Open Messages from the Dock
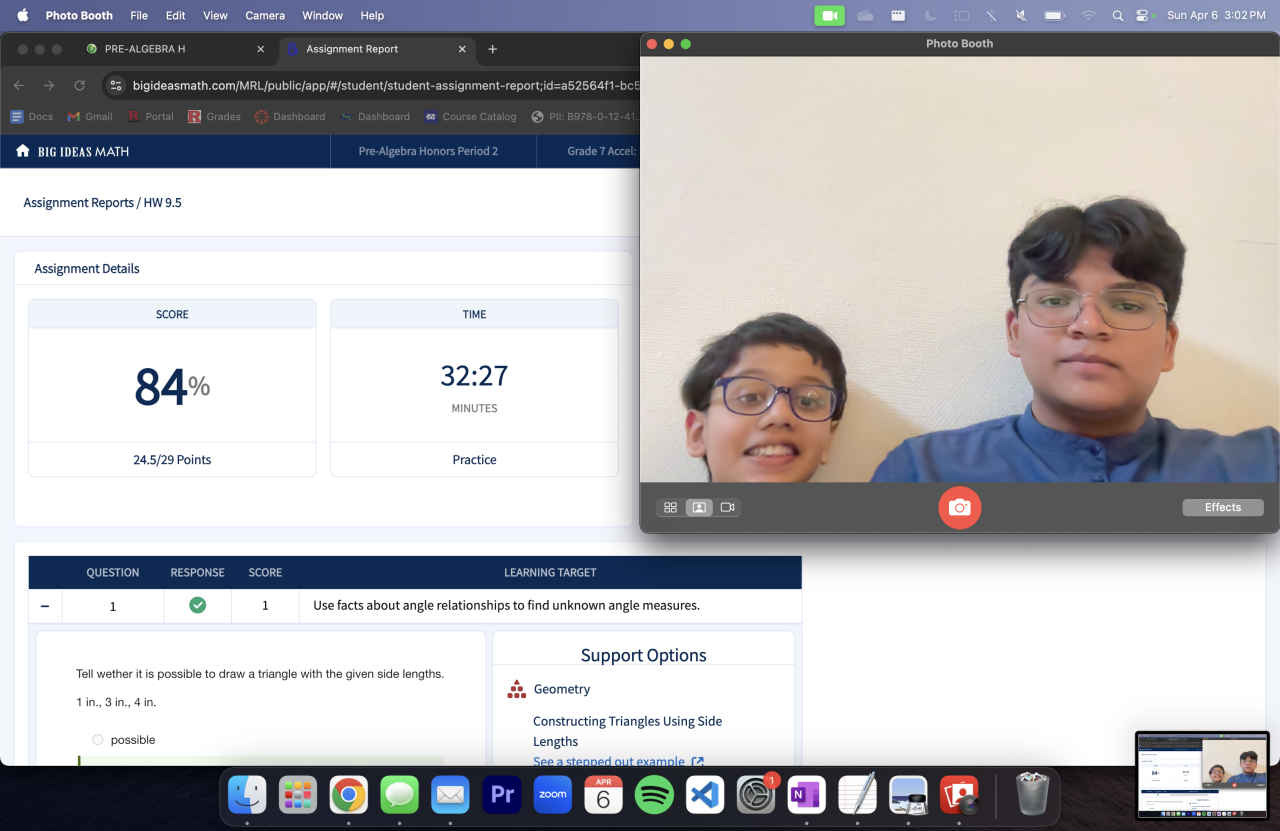Screen dimensions: 1280x831 pos(400,795)
